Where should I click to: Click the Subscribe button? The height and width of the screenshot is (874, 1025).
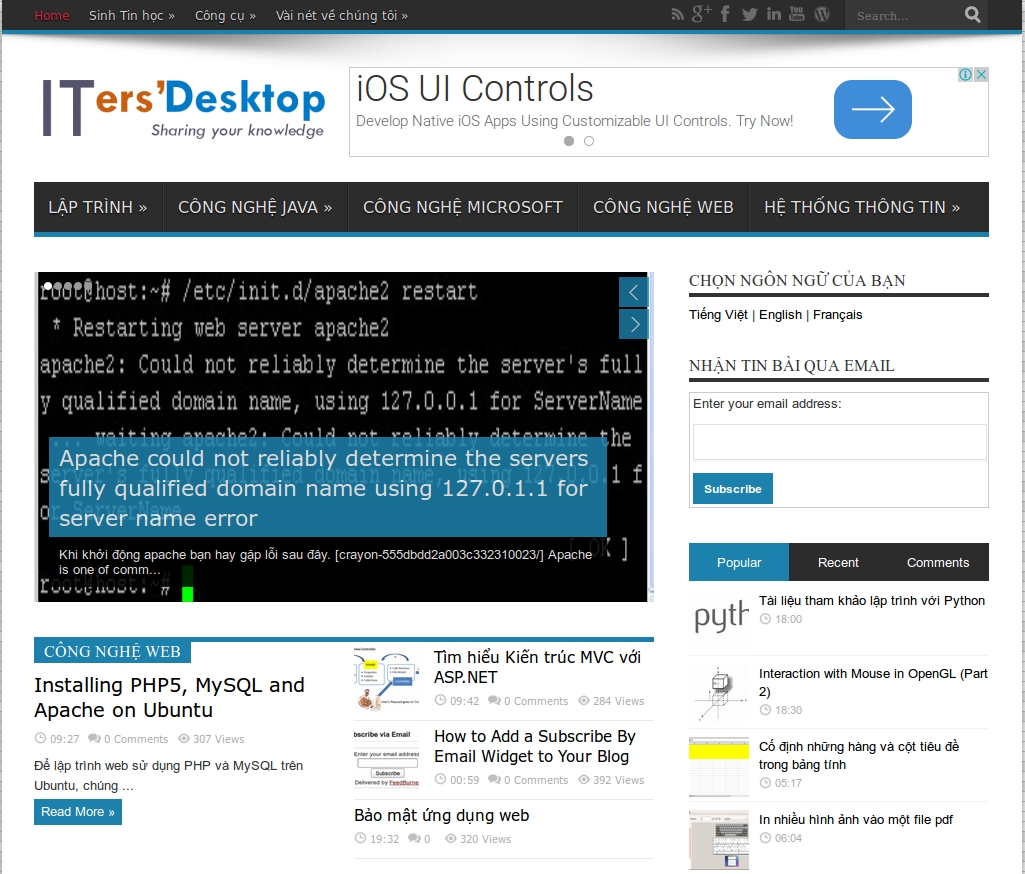tap(733, 489)
